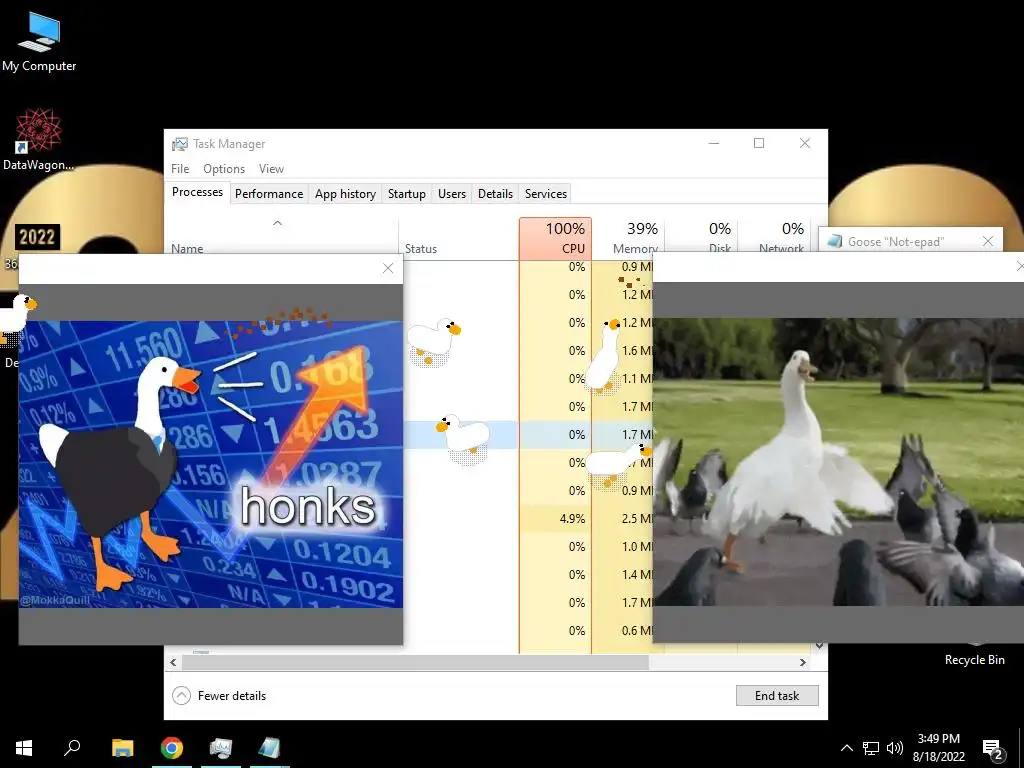
Task: Open the View menu in Task Manager
Action: pos(271,168)
